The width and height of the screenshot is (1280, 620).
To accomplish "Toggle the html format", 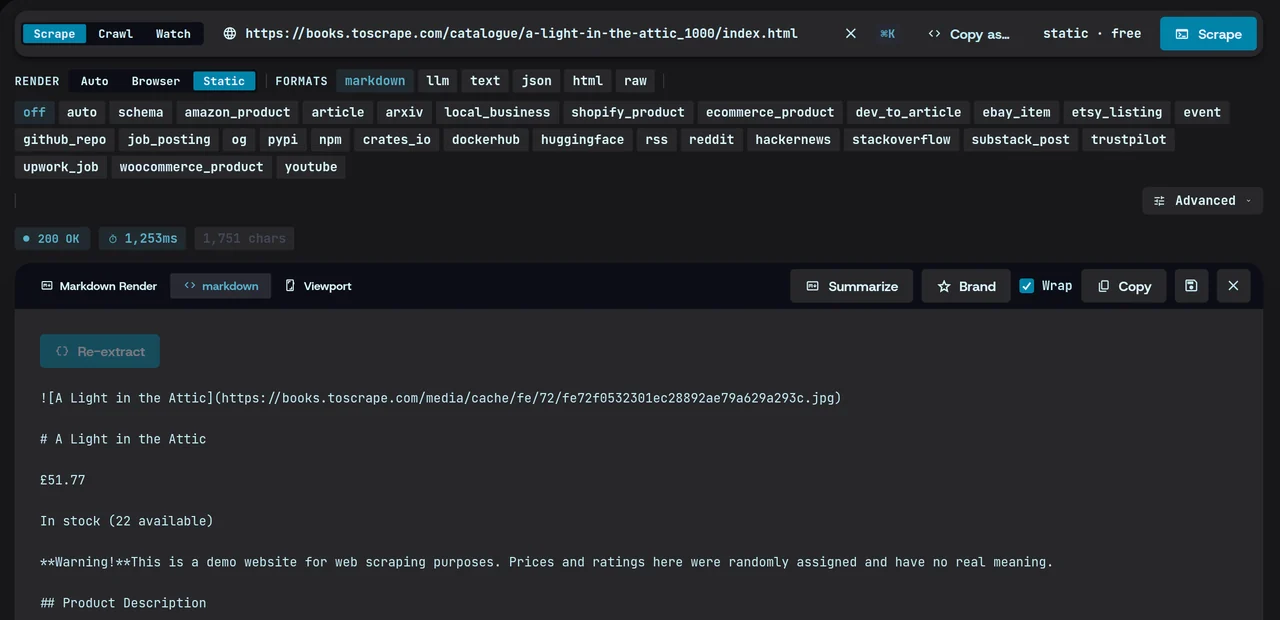I will pyautogui.click(x=587, y=81).
